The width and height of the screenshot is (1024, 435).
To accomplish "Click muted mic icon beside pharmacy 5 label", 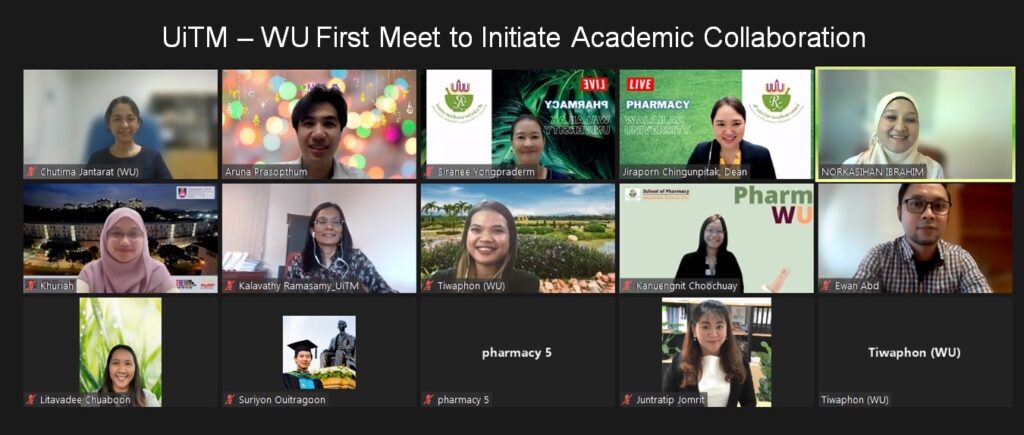I will (x=428, y=400).
